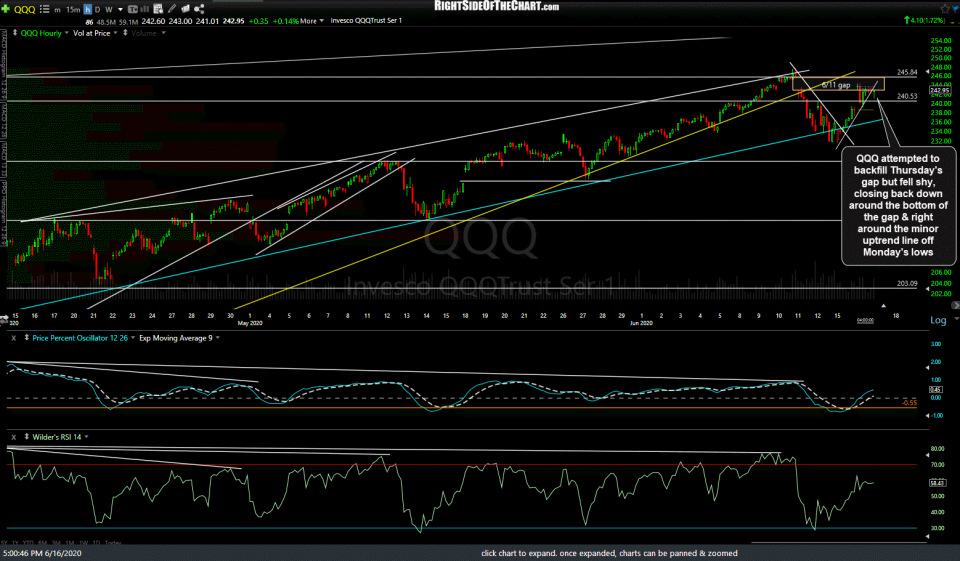960x561 pixels.
Task: Click the layouts folder icon in toolbar
Action: click(185, 9)
